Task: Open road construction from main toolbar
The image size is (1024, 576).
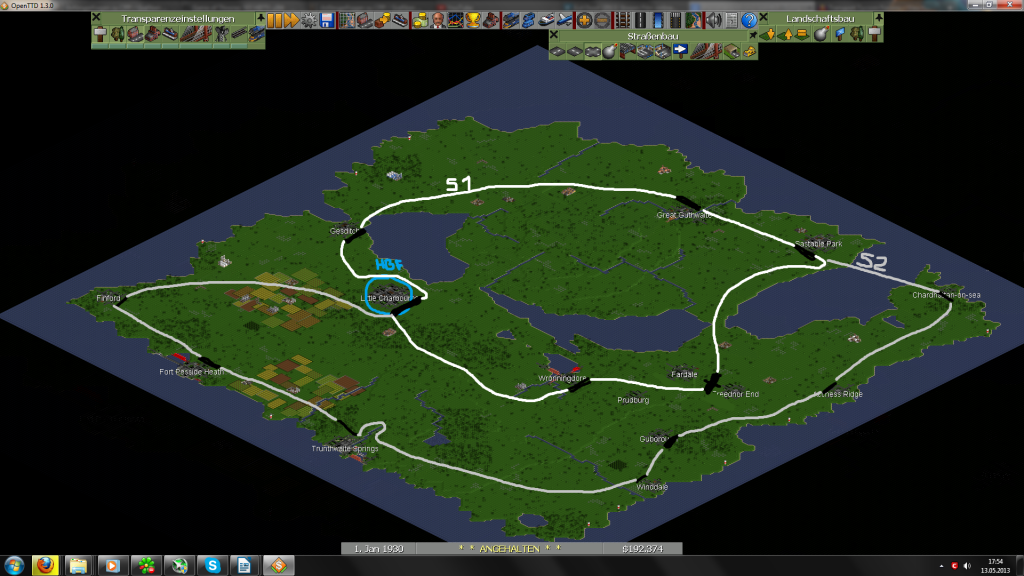Action: pos(639,20)
